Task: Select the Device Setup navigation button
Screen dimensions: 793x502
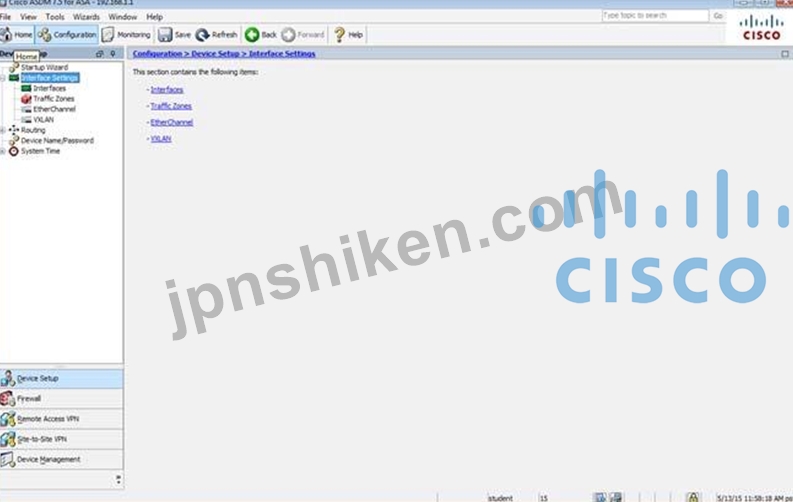Action: coord(61,379)
